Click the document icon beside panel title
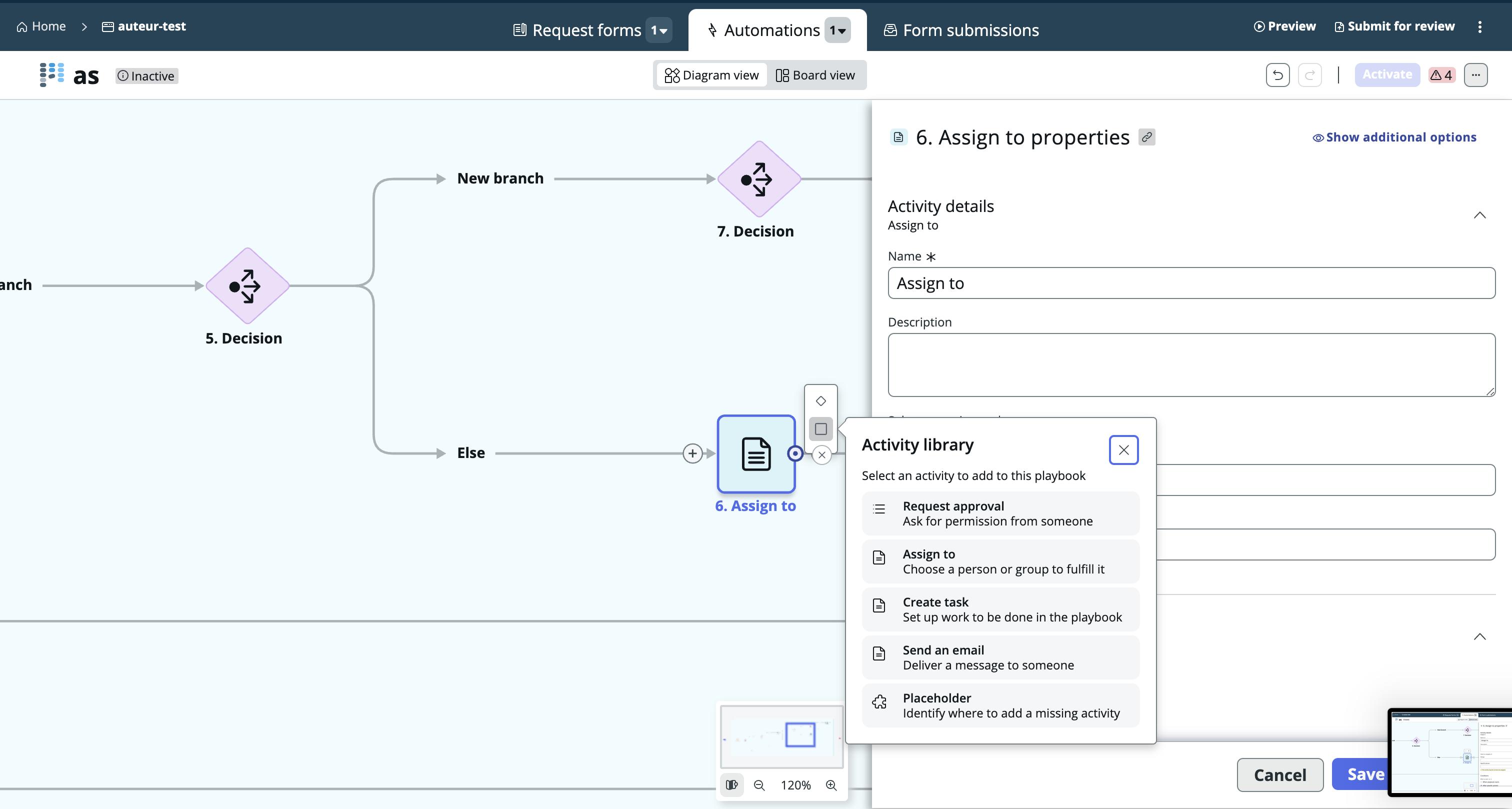The height and width of the screenshot is (809, 1512). tap(898, 137)
